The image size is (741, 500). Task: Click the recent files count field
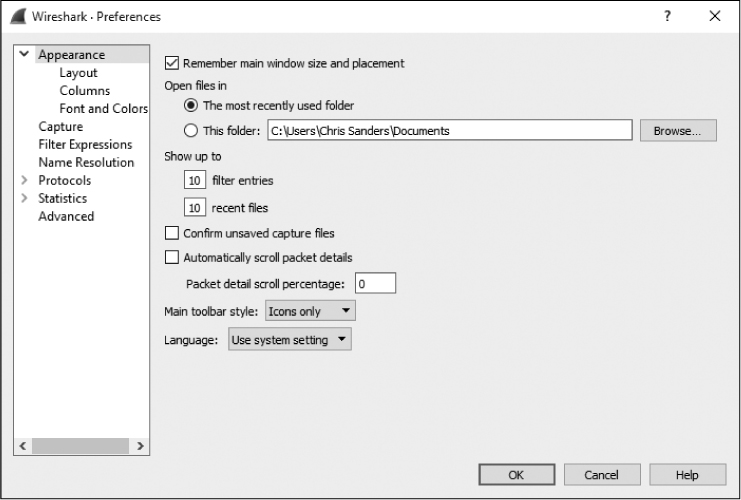coord(195,207)
